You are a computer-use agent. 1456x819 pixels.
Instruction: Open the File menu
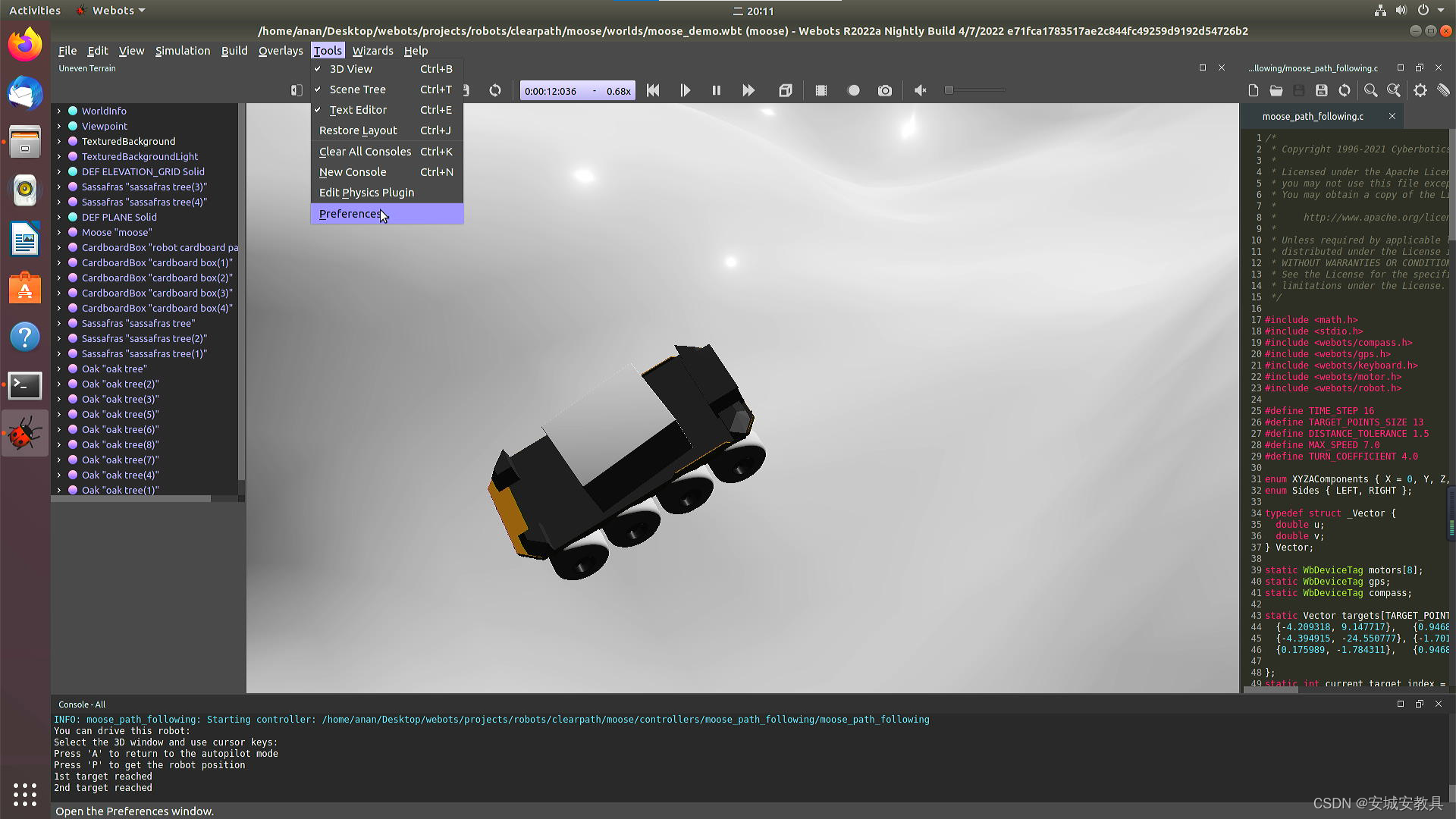(67, 51)
